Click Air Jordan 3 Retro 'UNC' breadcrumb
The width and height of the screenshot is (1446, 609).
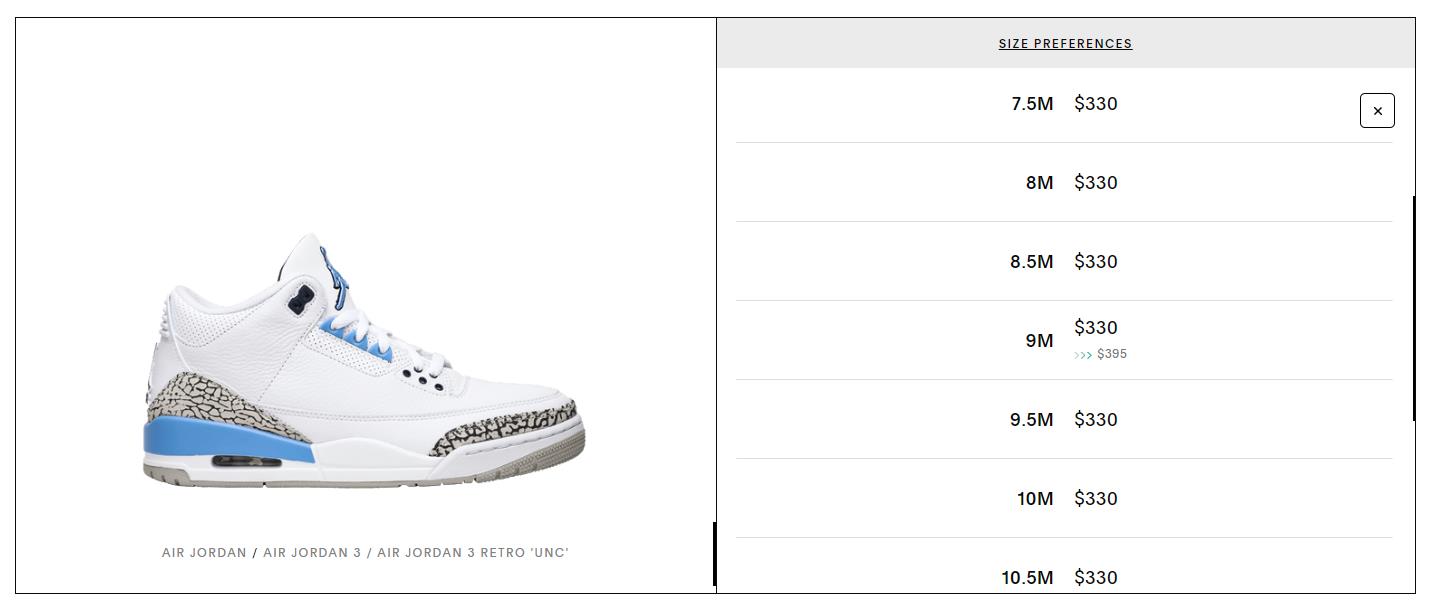tap(473, 553)
